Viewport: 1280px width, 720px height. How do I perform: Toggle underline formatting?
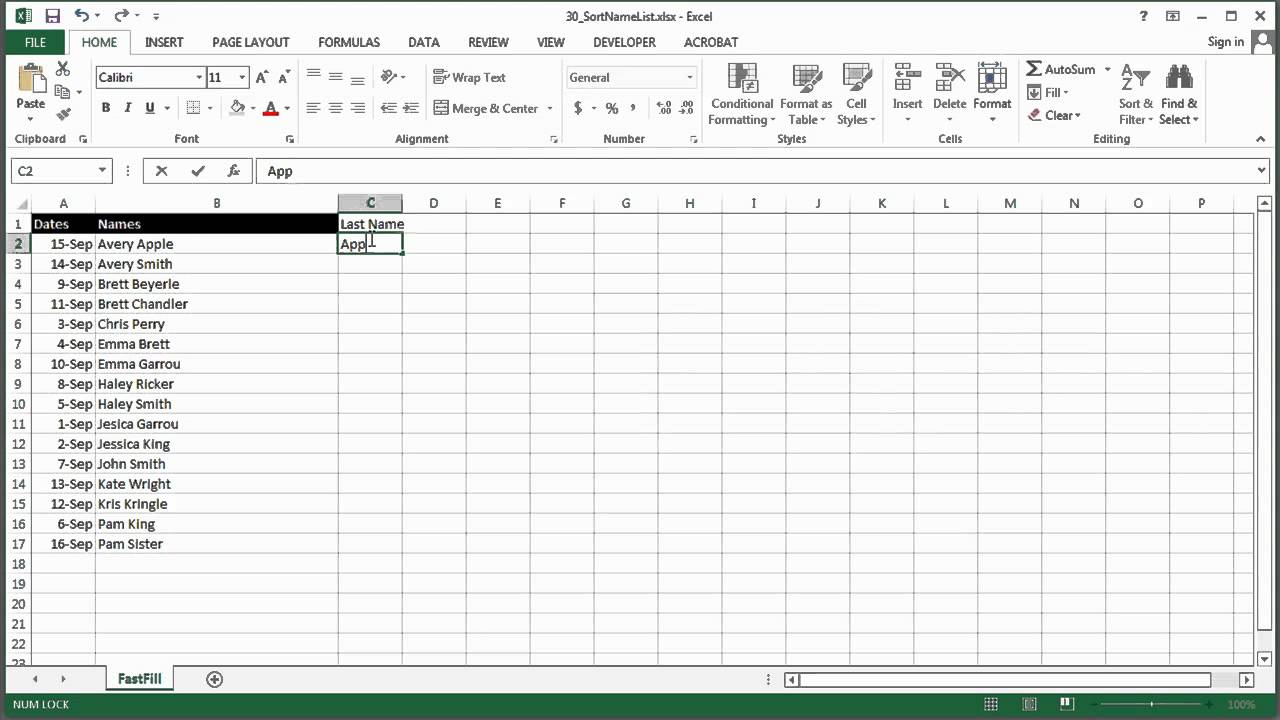[150, 108]
